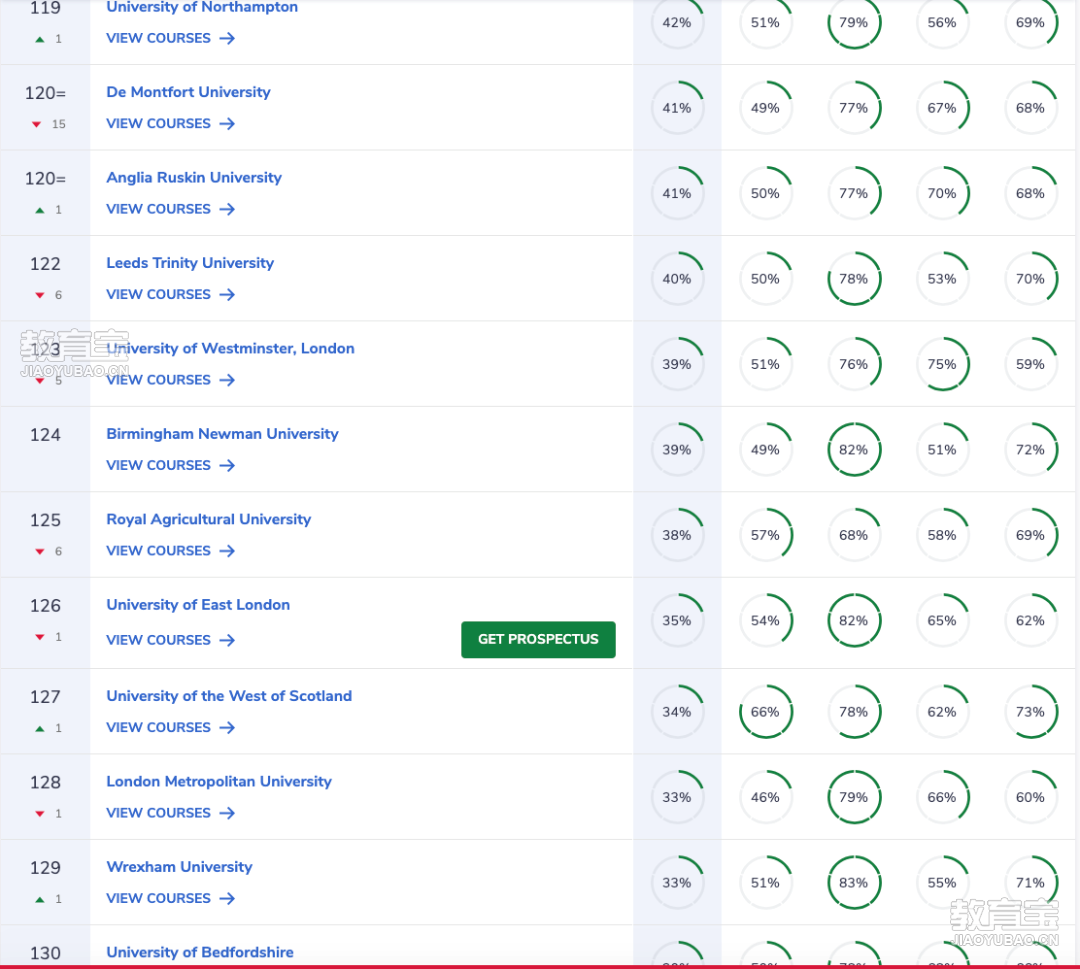Click red down arrow under rank 125
1080x969 pixels.
point(40,552)
